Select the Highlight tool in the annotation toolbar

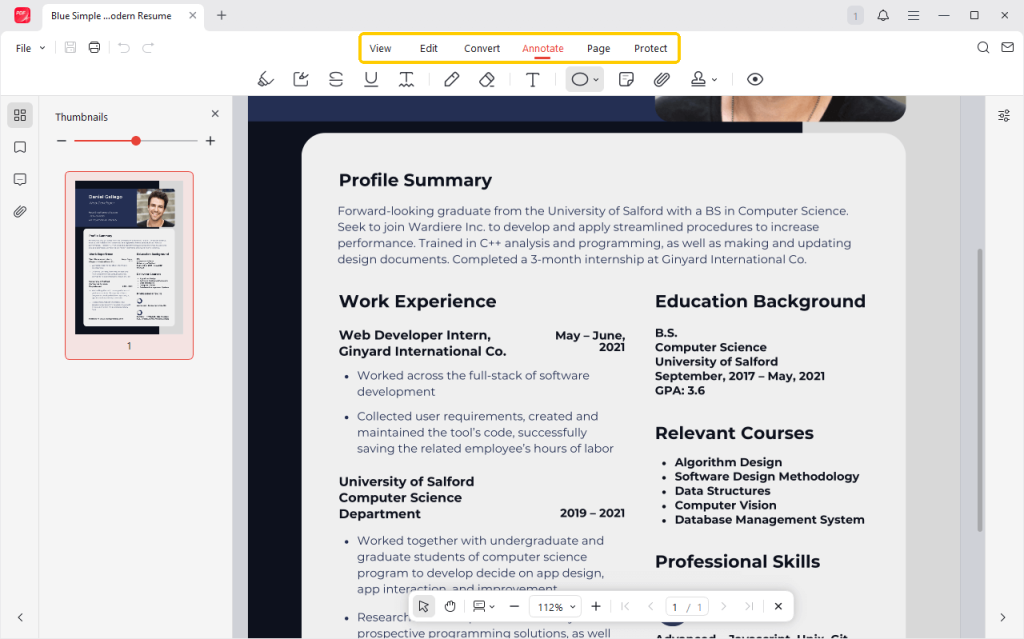coord(265,79)
